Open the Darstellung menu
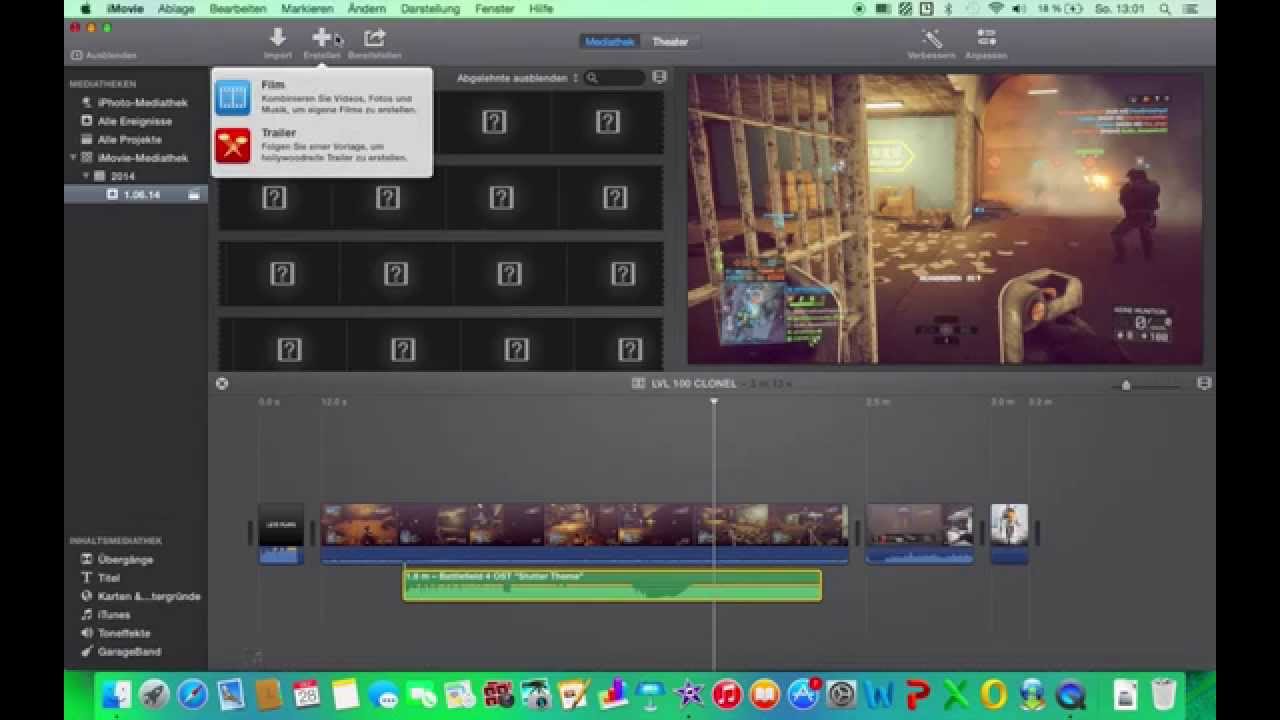 coord(430,8)
